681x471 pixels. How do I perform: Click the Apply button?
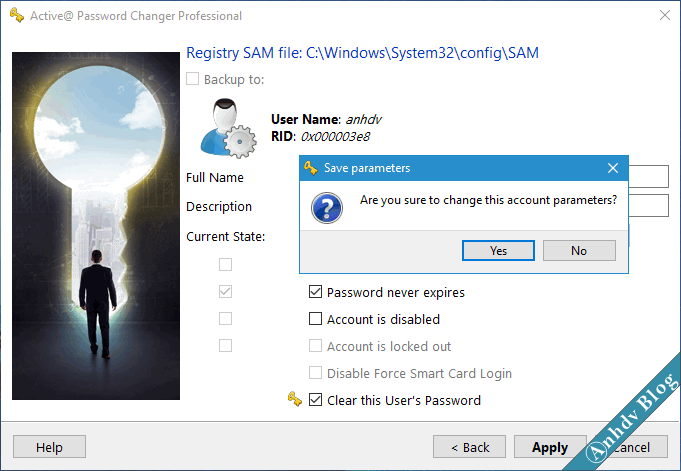[550, 447]
